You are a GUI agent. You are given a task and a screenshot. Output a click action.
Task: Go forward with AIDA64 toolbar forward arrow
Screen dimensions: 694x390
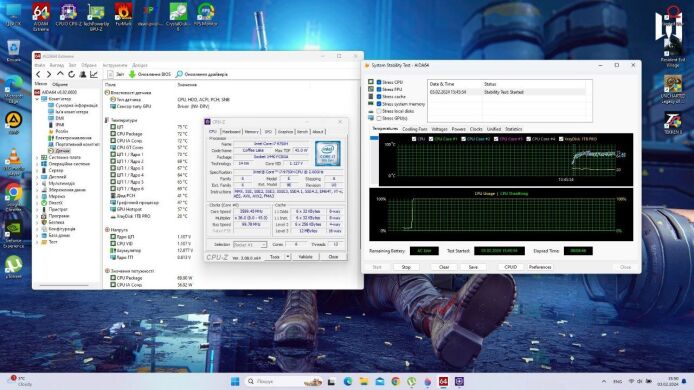tap(49, 74)
